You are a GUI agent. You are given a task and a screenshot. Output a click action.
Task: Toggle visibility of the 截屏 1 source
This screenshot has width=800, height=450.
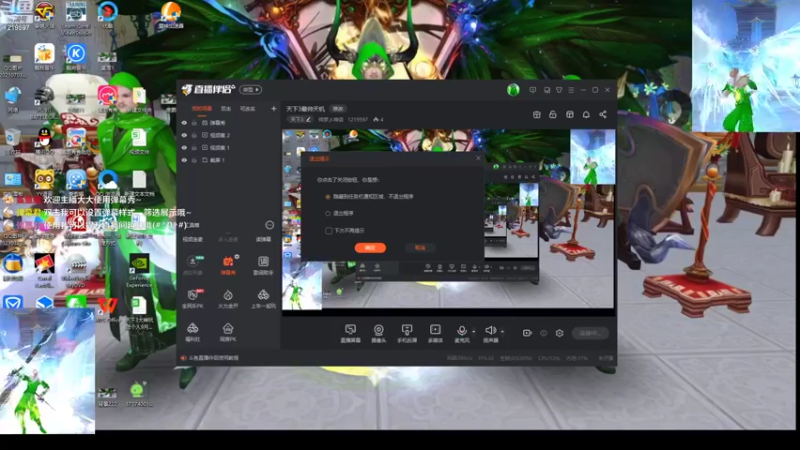point(184,160)
